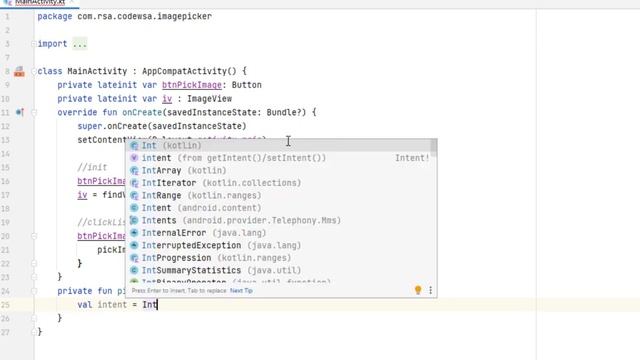Click the AppCompatActivity() supertype on line 8

[189, 71]
